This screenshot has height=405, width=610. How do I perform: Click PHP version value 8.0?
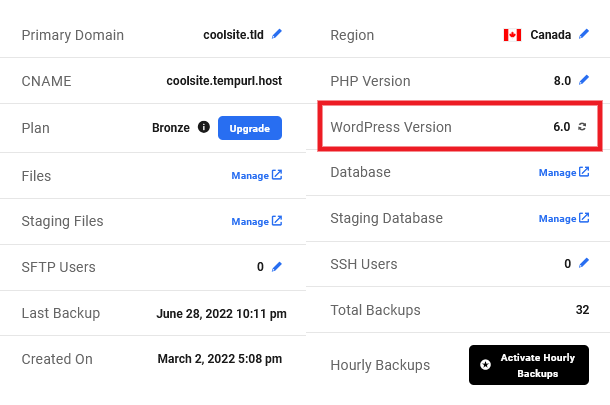pos(562,81)
